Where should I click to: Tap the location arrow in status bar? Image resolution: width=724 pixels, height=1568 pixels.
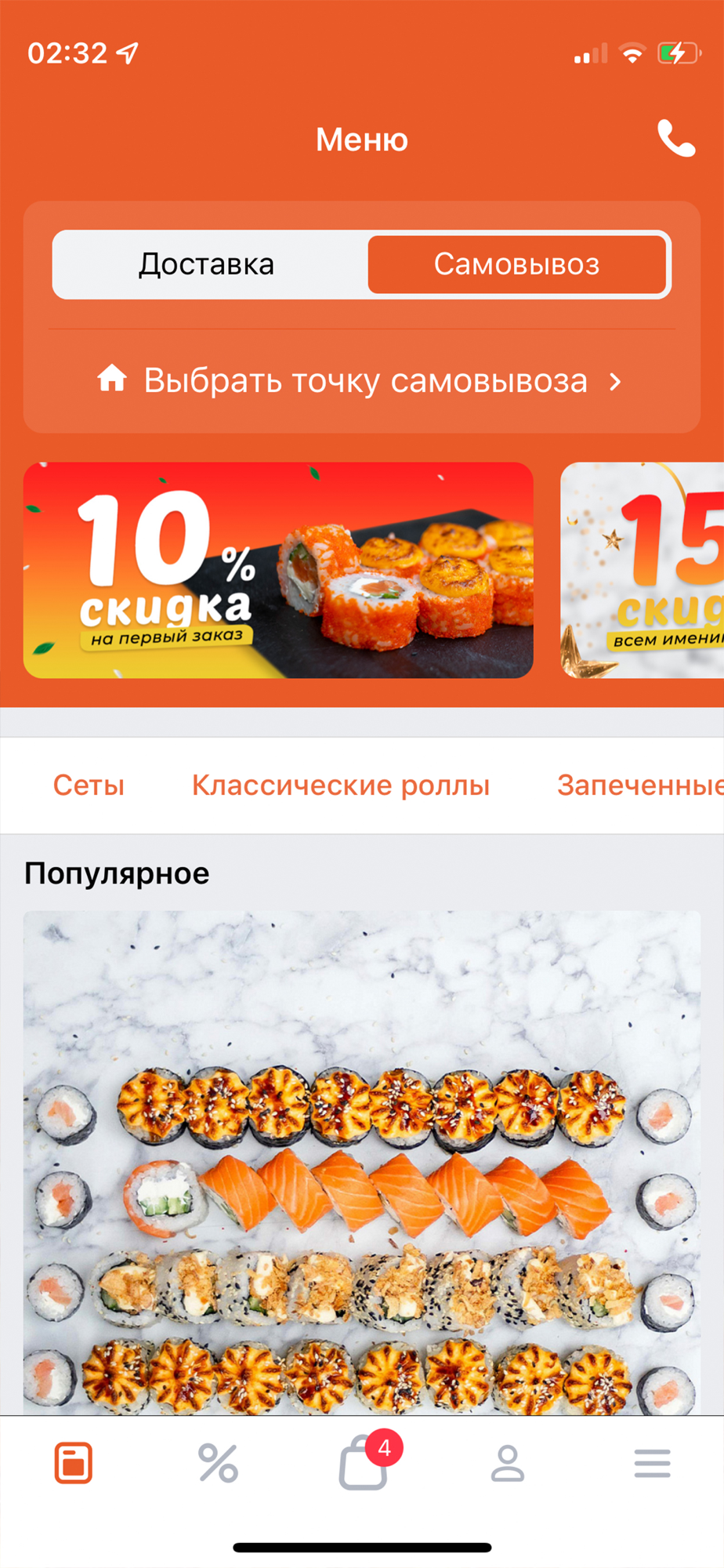128,53
